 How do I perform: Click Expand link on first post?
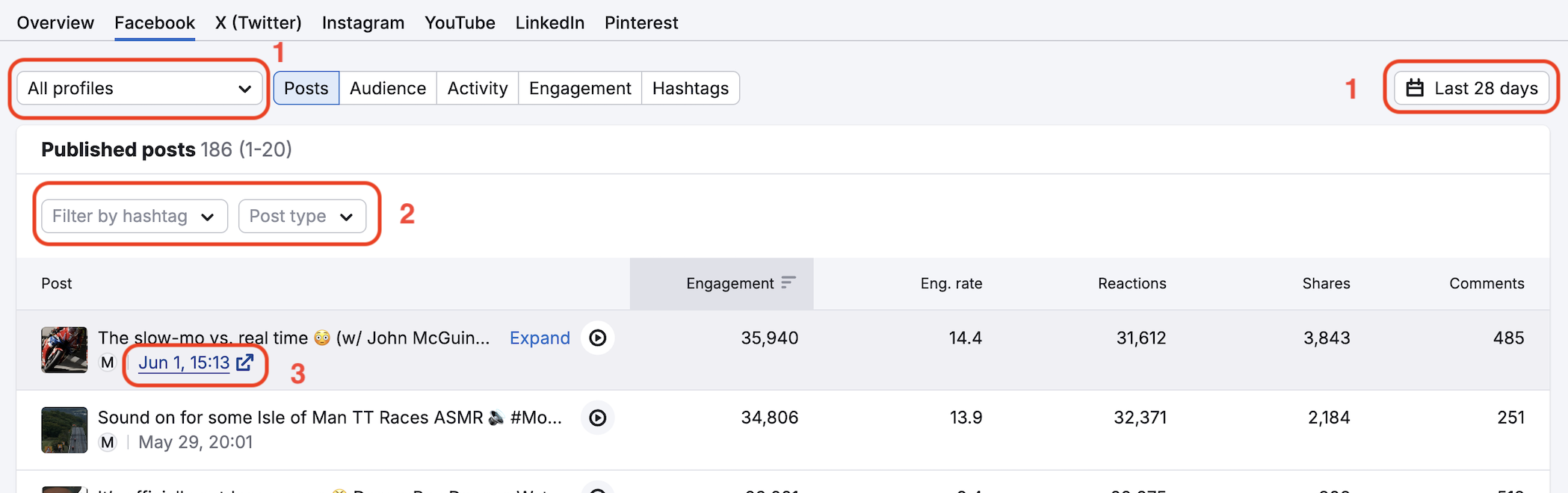540,338
